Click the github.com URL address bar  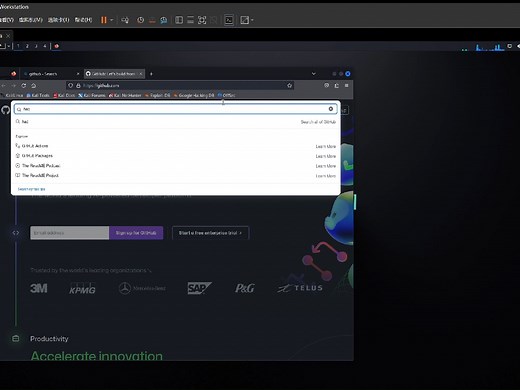click(180, 86)
